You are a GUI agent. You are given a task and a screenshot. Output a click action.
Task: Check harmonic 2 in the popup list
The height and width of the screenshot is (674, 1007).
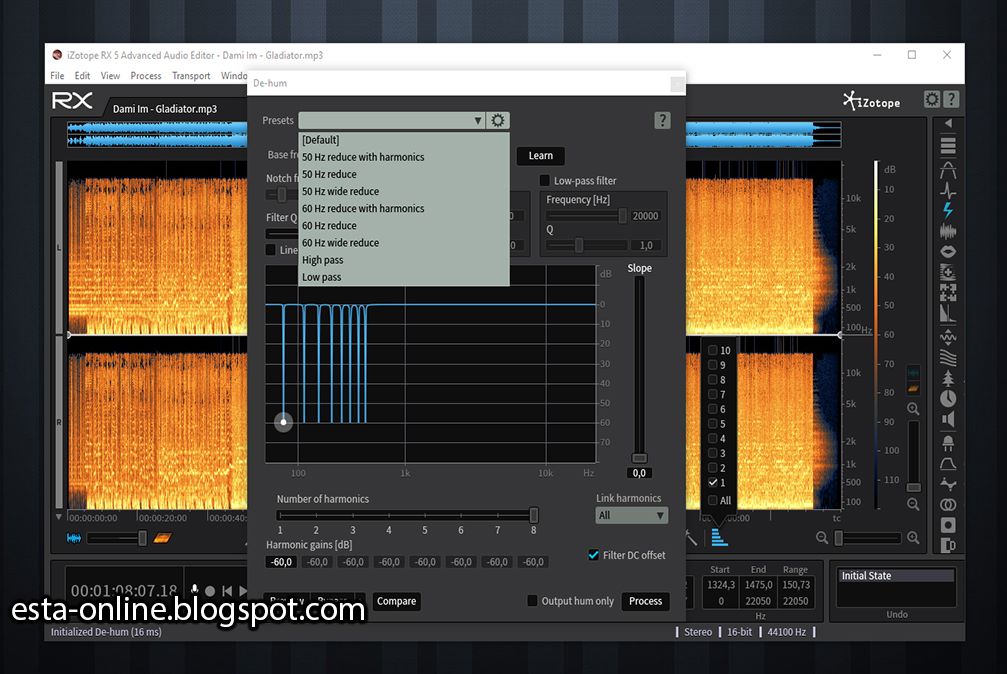click(713, 468)
